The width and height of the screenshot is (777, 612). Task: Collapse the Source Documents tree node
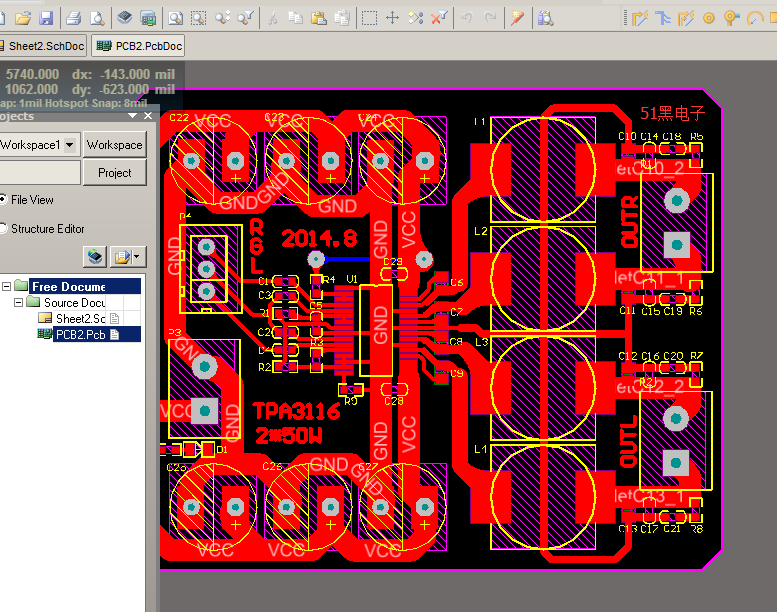(x=18, y=302)
